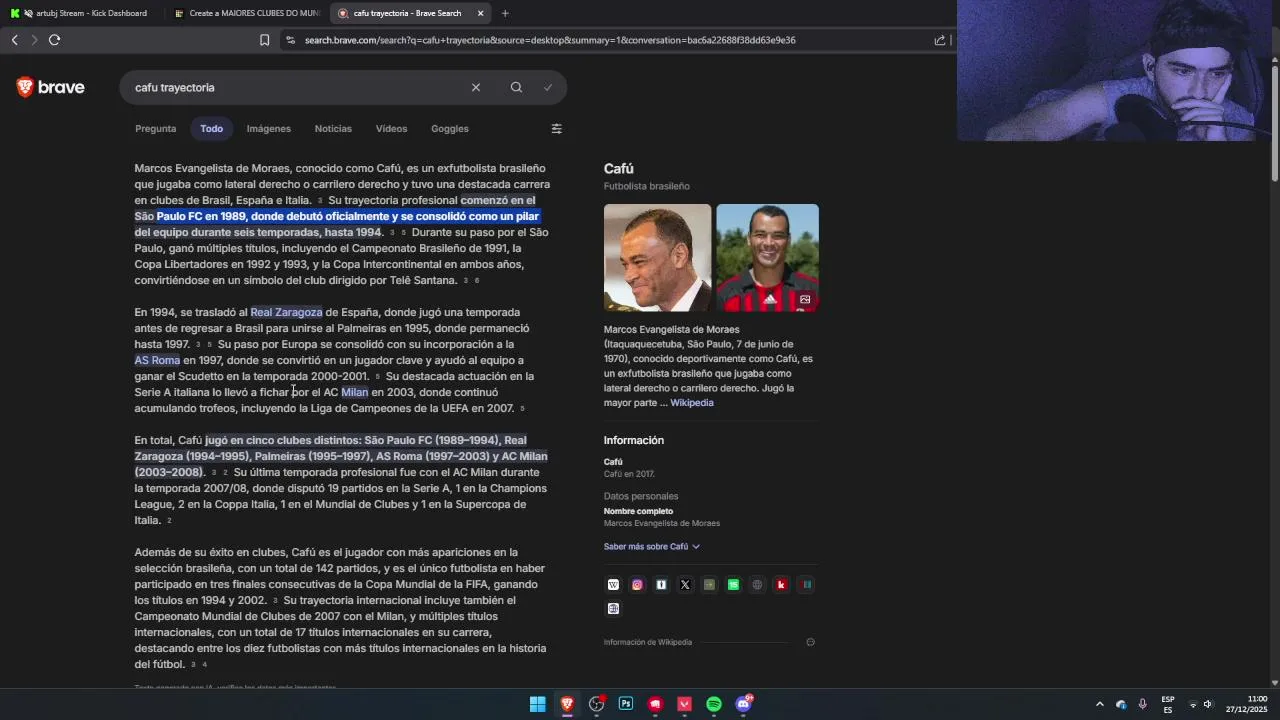Open the Transfermarkt profile icon

(x=661, y=585)
